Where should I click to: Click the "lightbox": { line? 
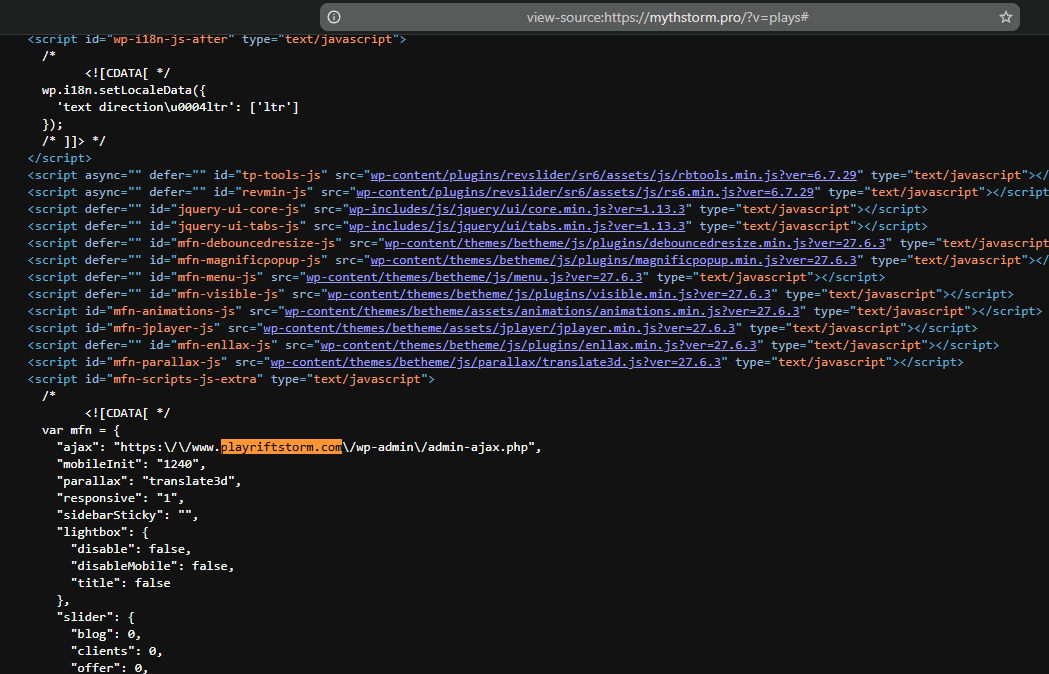point(102,532)
